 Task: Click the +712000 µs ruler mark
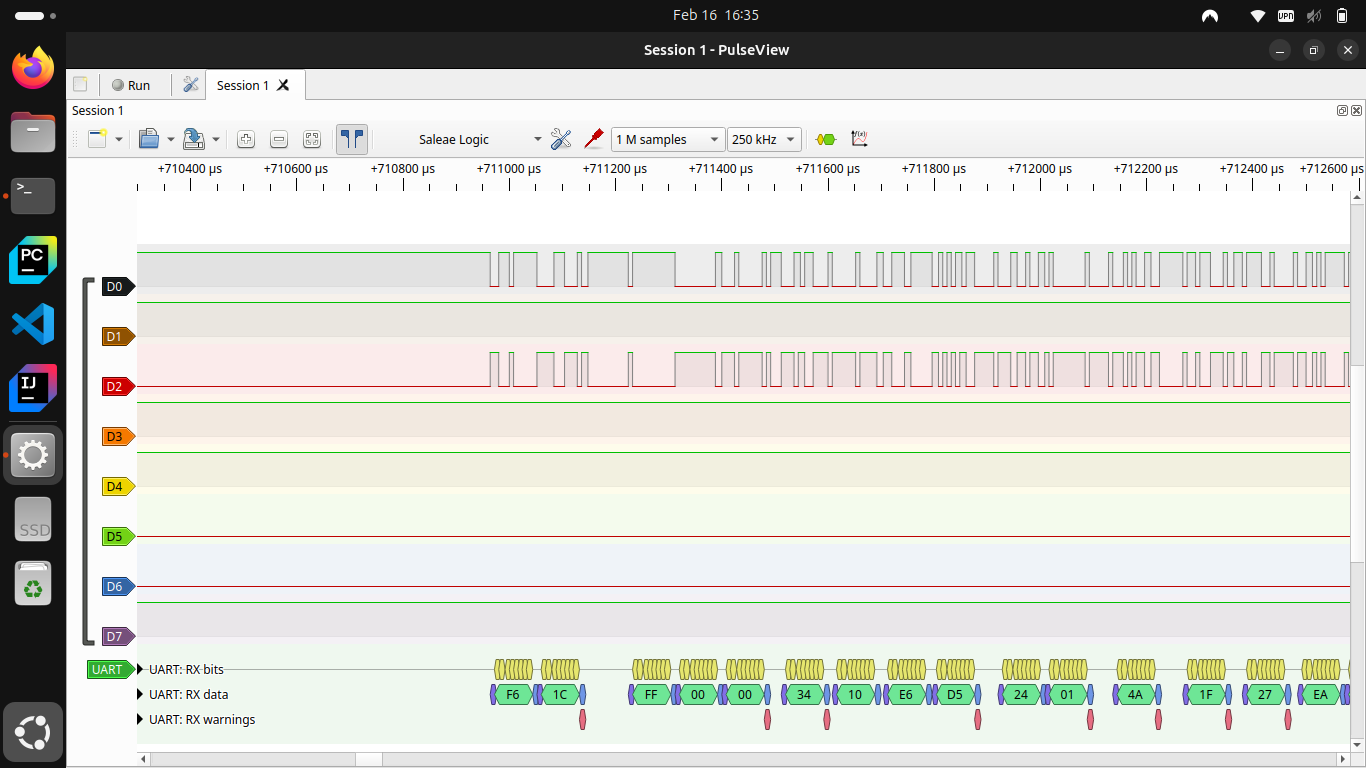click(x=1039, y=169)
